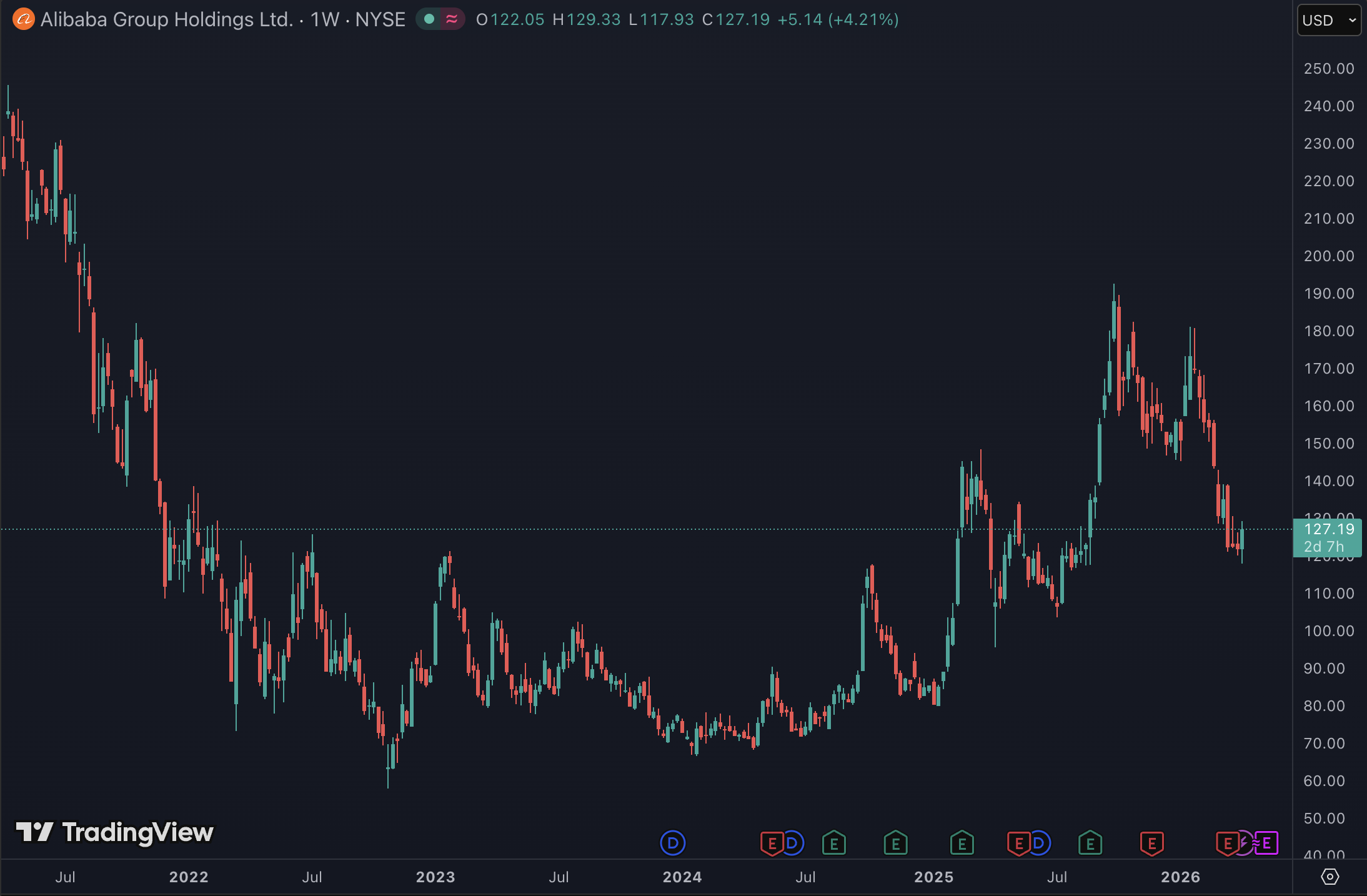This screenshot has width=1367, height=896.
Task: Click the Jul label before 2022
Action: (66, 877)
